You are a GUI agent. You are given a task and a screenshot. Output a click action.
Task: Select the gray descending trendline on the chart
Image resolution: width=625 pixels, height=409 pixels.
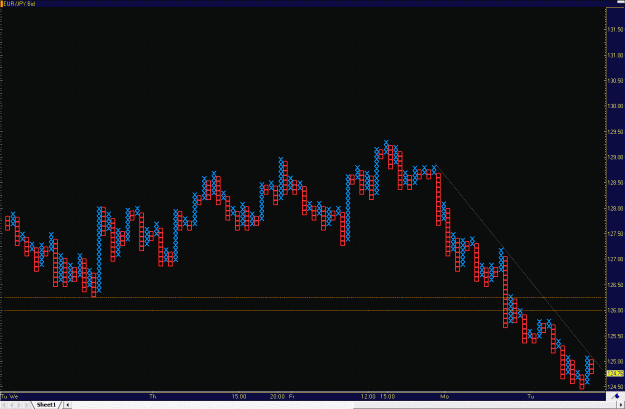pyautogui.click(x=520, y=268)
